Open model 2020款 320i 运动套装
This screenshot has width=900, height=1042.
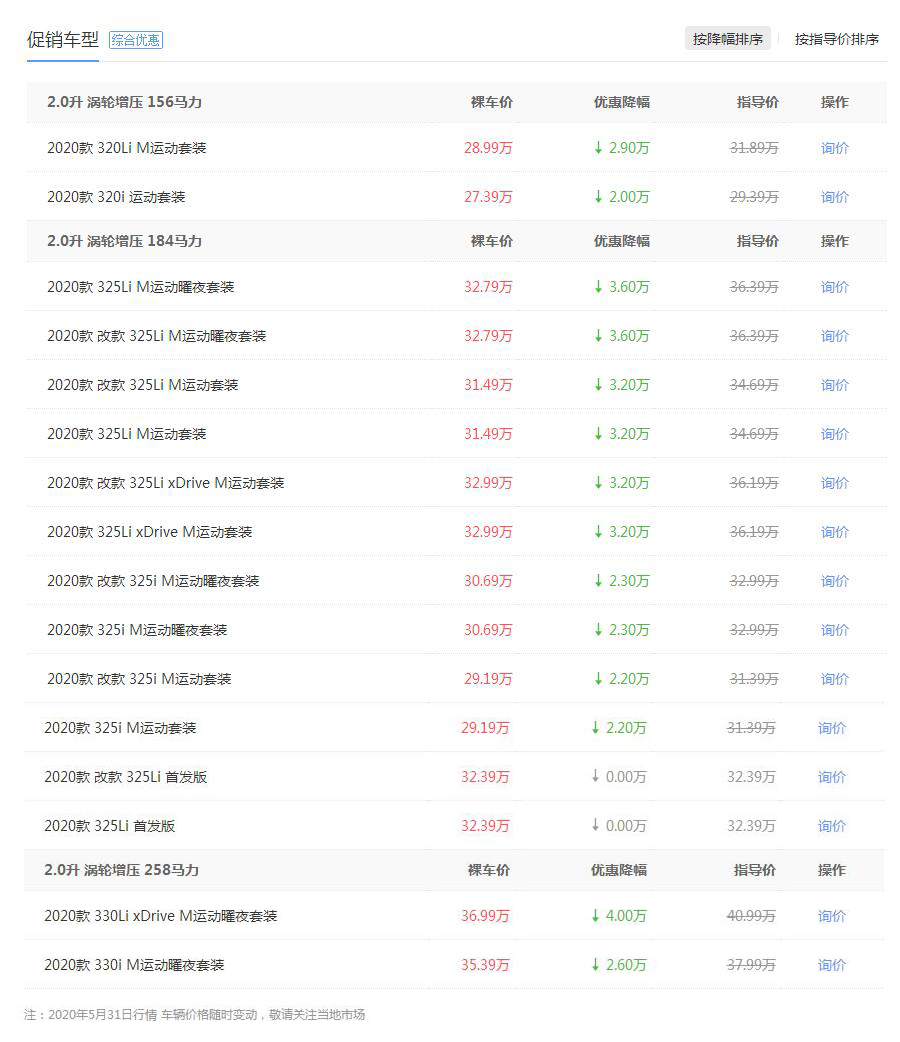[x=116, y=197]
